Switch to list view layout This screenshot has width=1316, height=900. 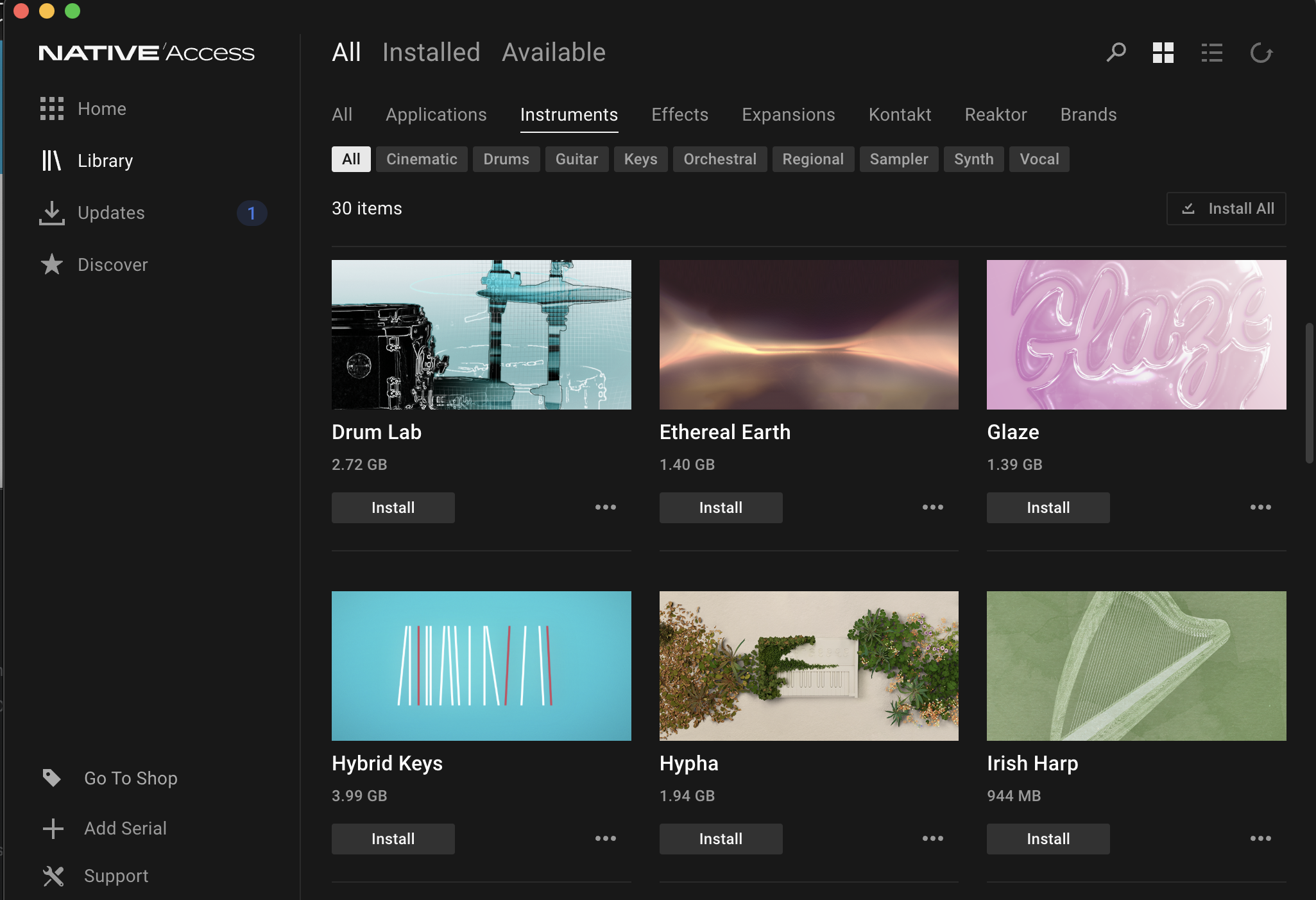point(1211,53)
